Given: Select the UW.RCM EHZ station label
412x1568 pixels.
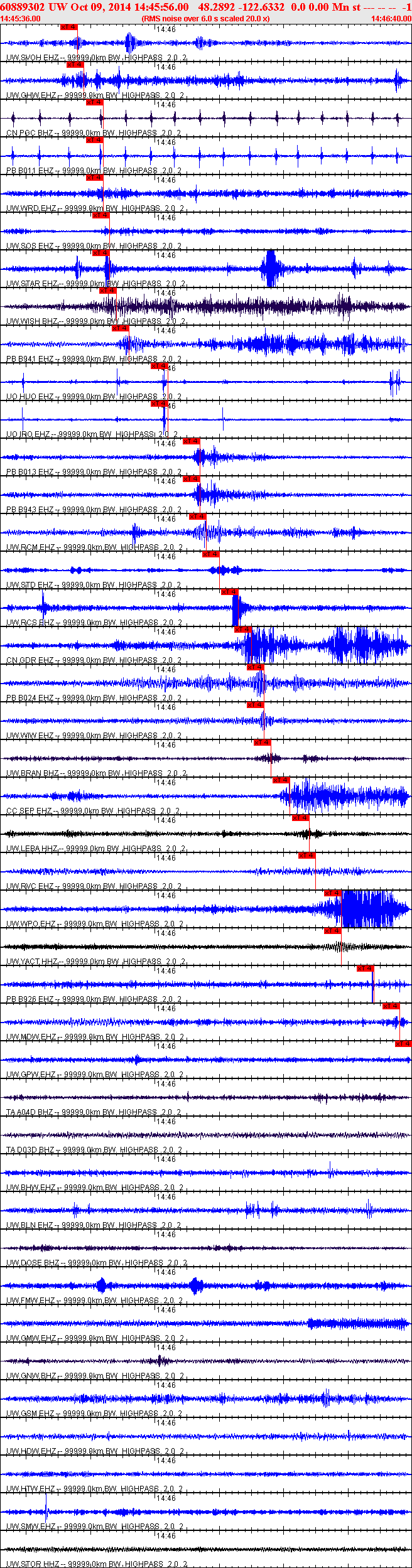Looking at the screenshot, I should [x=31, y=547].
